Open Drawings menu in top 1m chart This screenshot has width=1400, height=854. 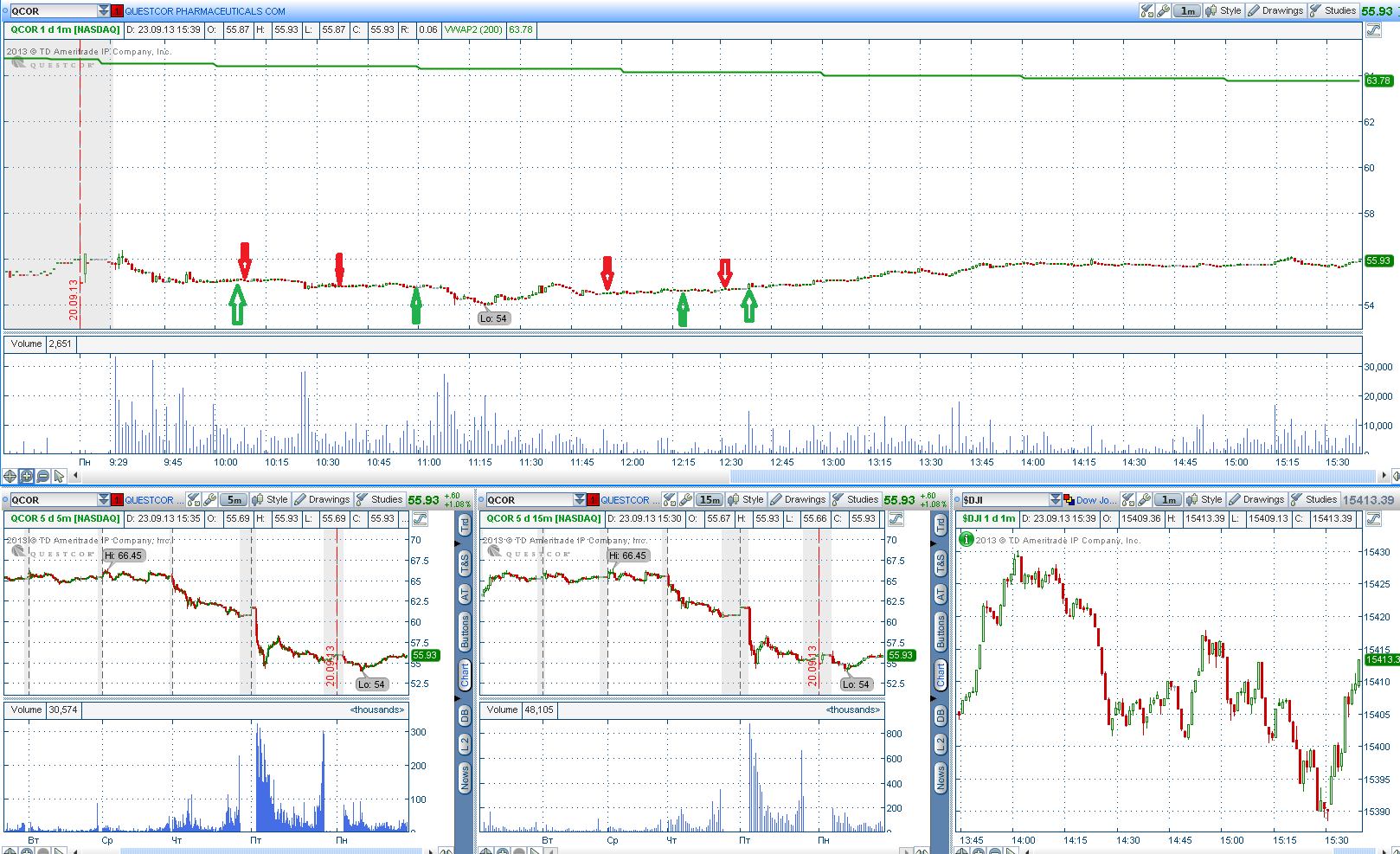[1275, 11]
